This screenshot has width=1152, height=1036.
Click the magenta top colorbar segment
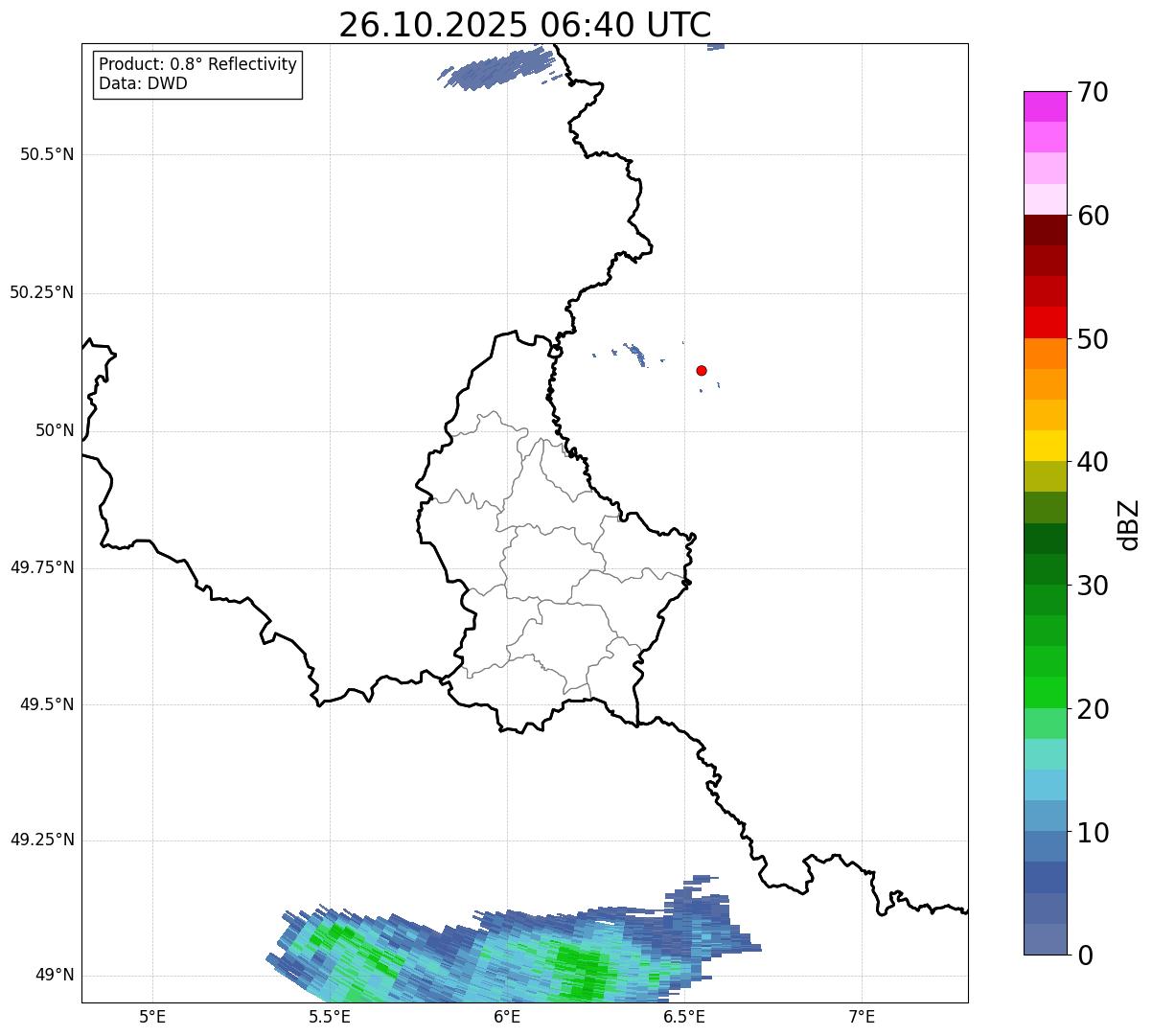[x=1045, y=106]
